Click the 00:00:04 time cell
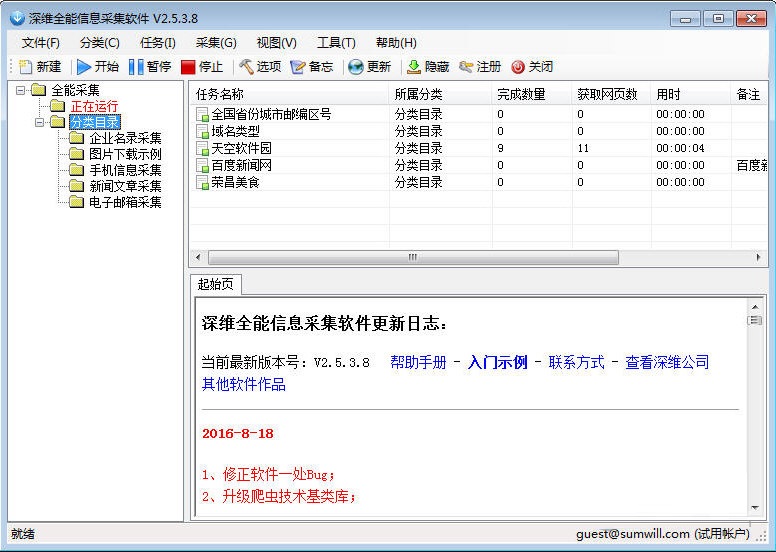This screenshot has width=776, height=552. pos(680,148)
